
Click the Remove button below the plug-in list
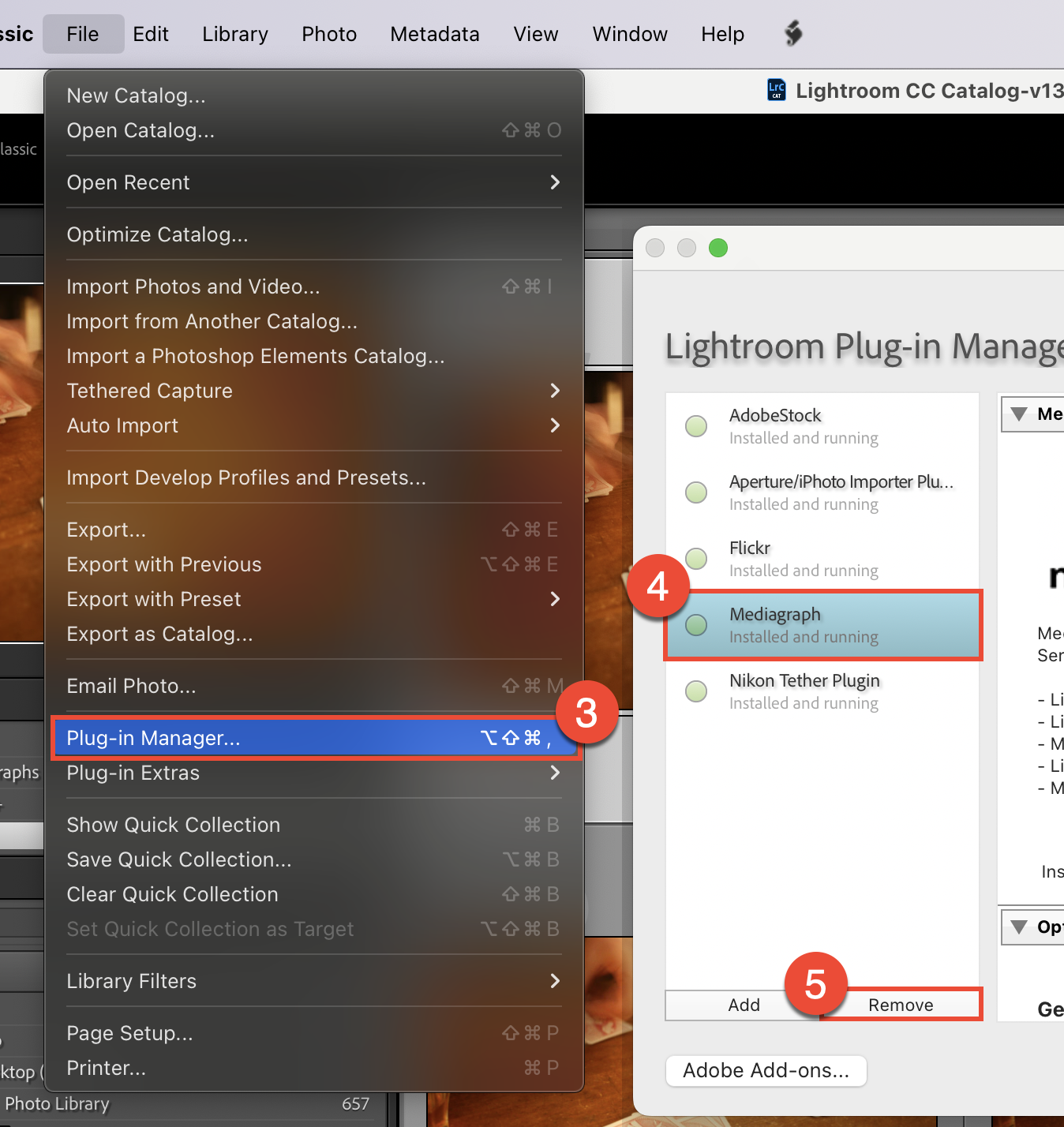[x=901, y=1005]
